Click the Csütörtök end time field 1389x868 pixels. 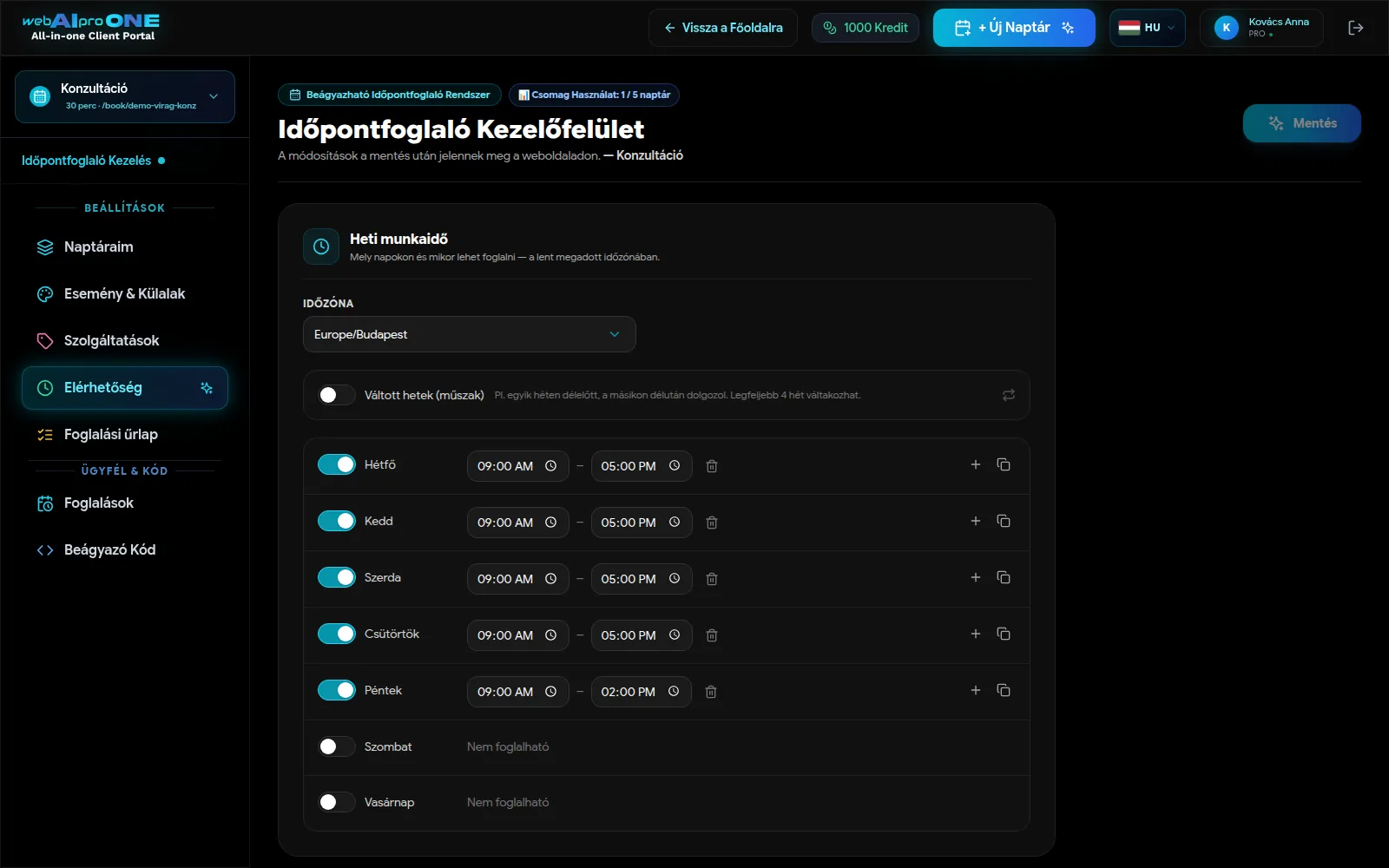click(641, 635)
